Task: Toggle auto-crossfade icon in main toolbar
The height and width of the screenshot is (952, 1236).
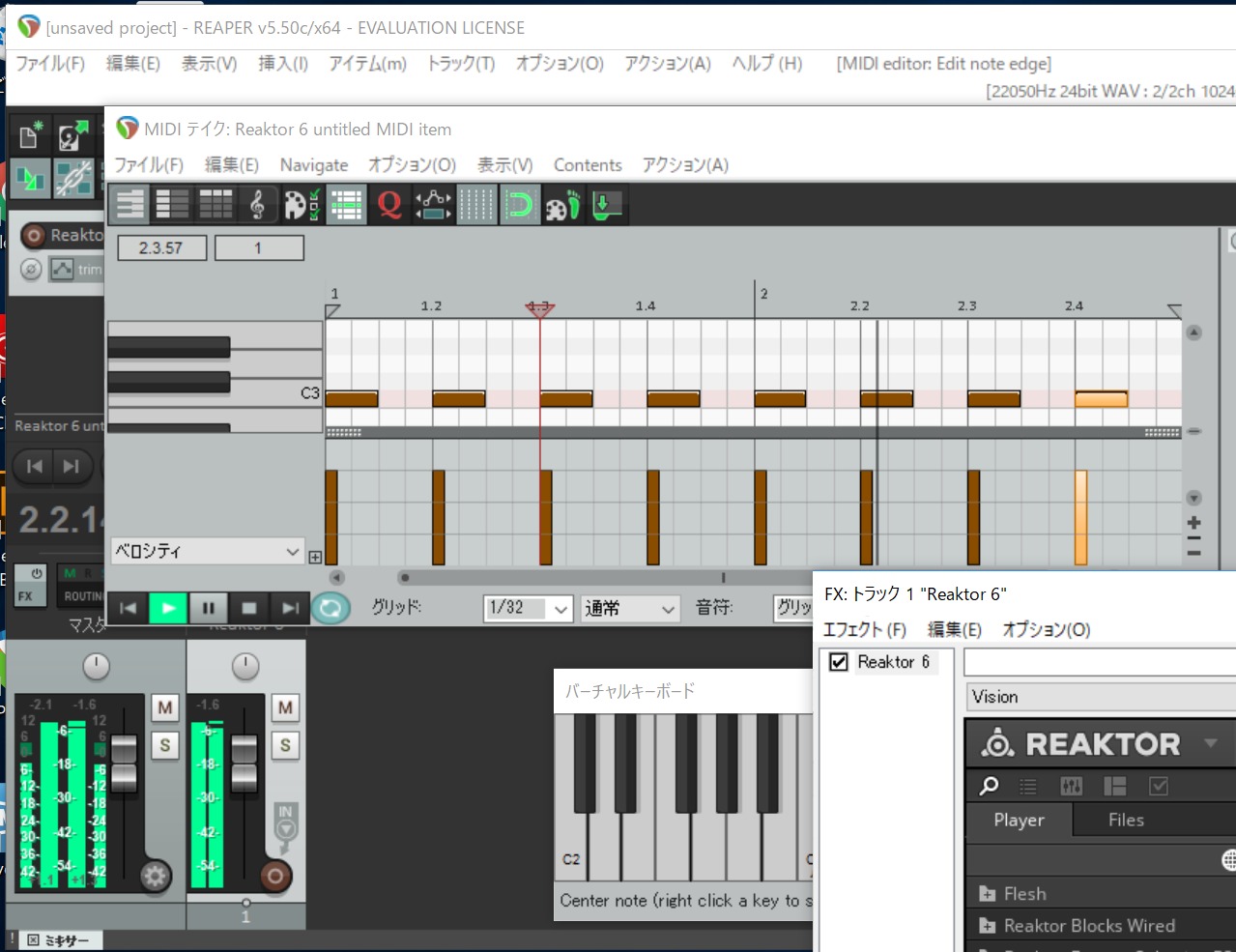Action: pos(30,178)
